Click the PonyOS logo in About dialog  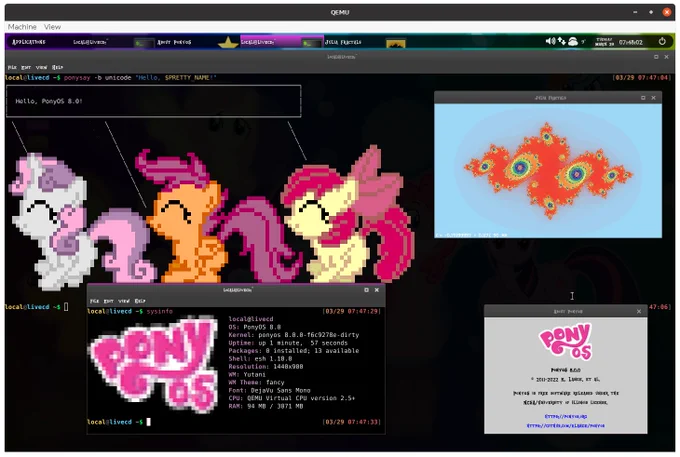click(x=566, y=342)
